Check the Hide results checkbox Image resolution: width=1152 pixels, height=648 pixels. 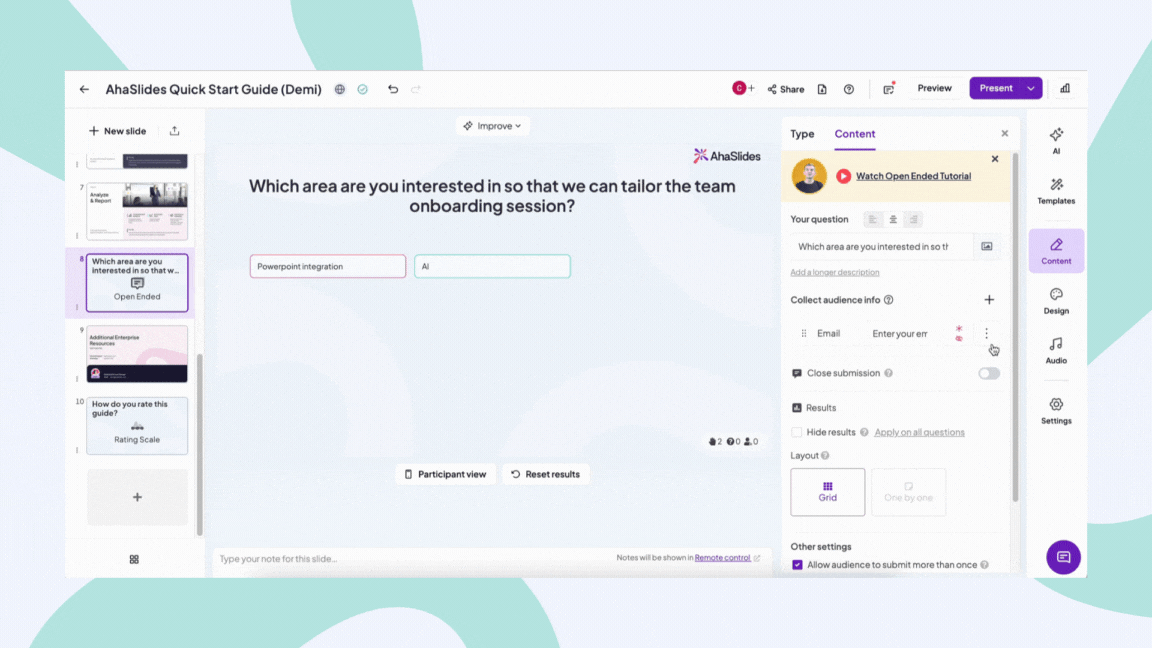tap(796, 432)
